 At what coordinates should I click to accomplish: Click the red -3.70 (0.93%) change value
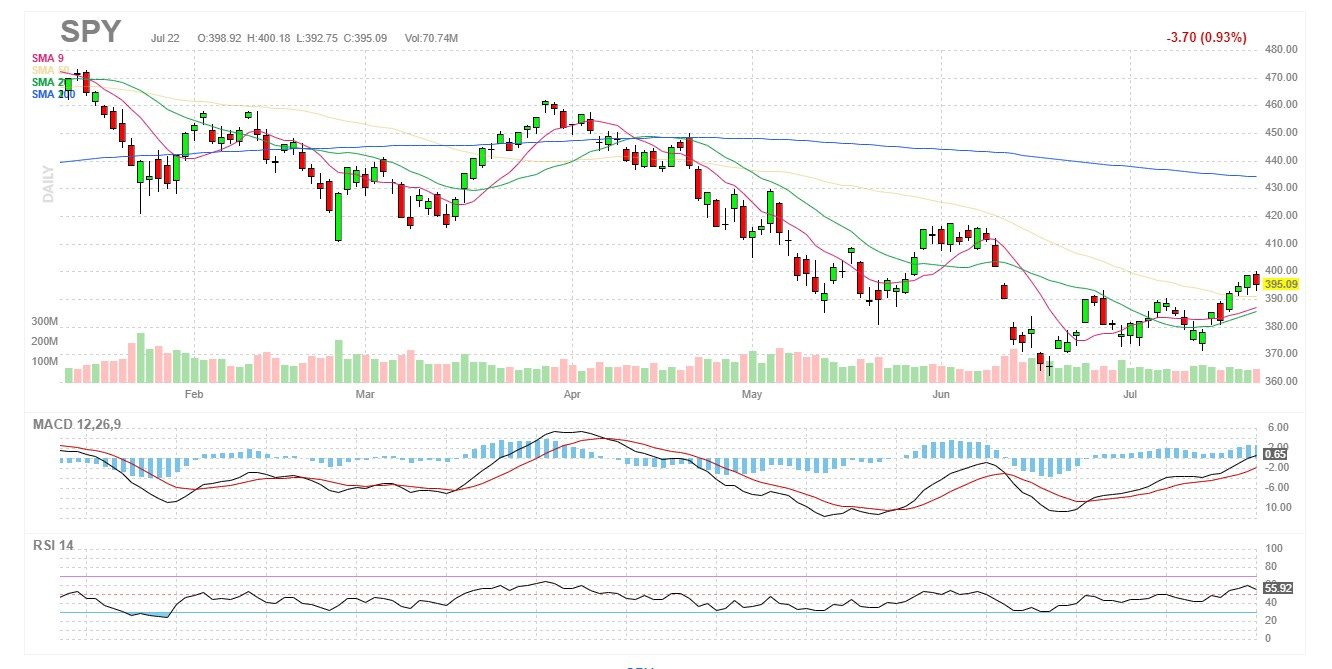point(1206,37)
